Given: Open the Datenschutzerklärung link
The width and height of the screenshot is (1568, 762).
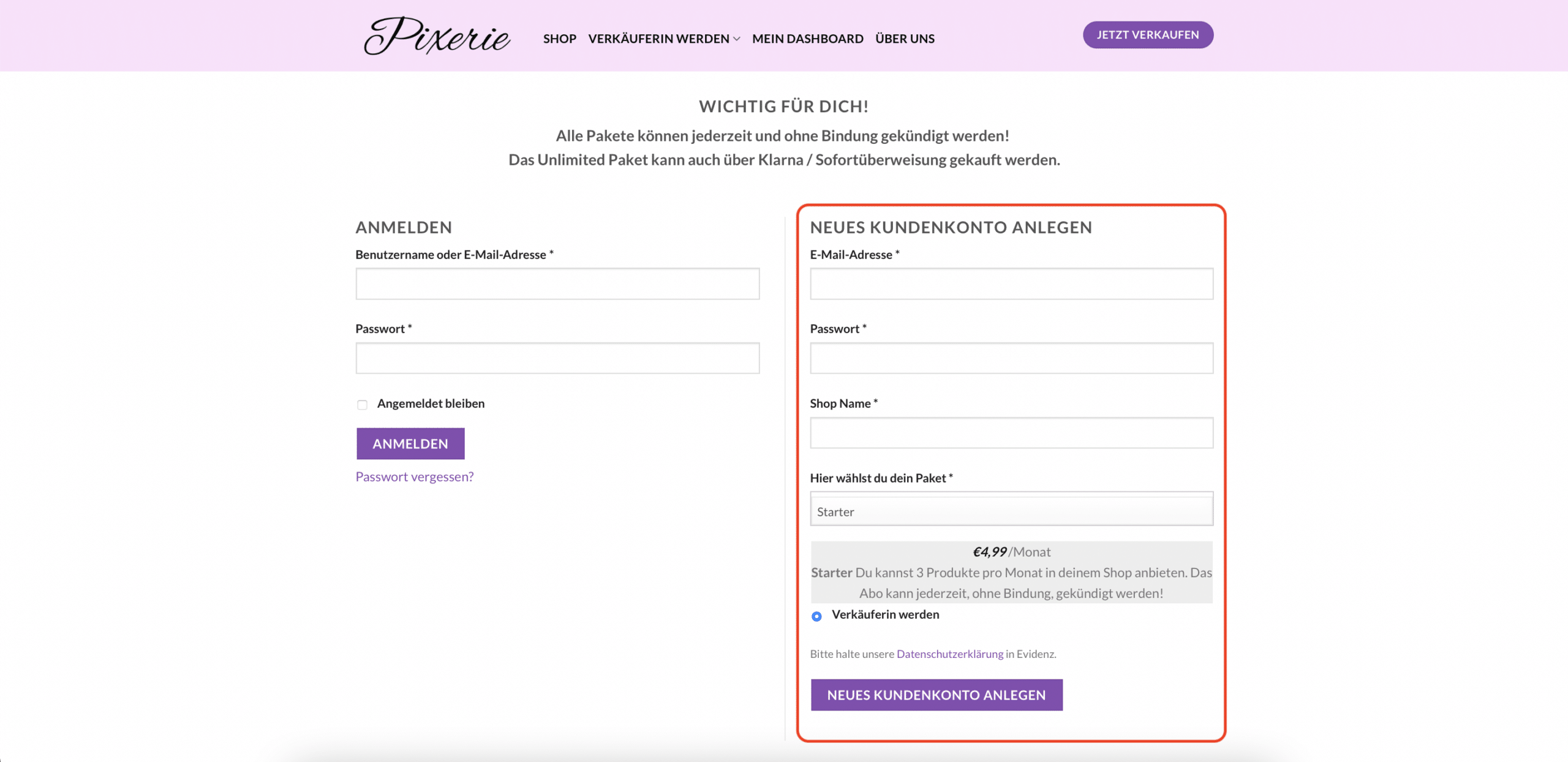Looking at the screenshot, I should (950, 654).
